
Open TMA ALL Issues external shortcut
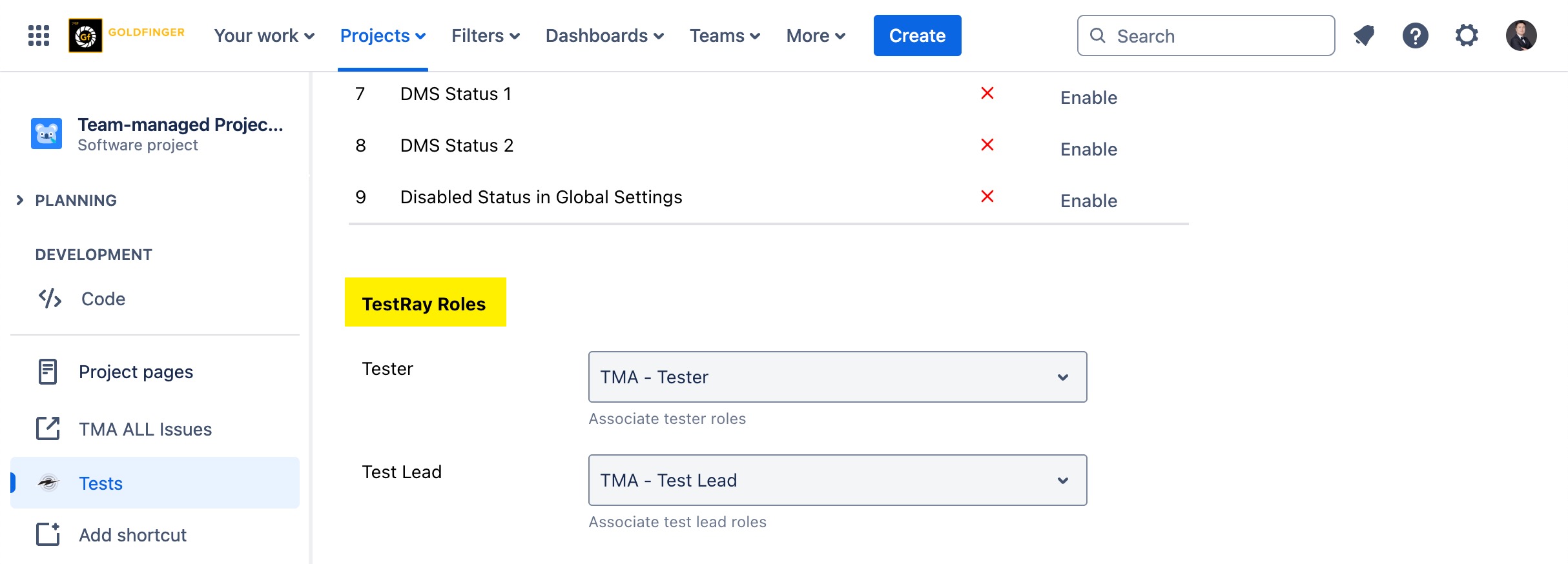(145, 429)
